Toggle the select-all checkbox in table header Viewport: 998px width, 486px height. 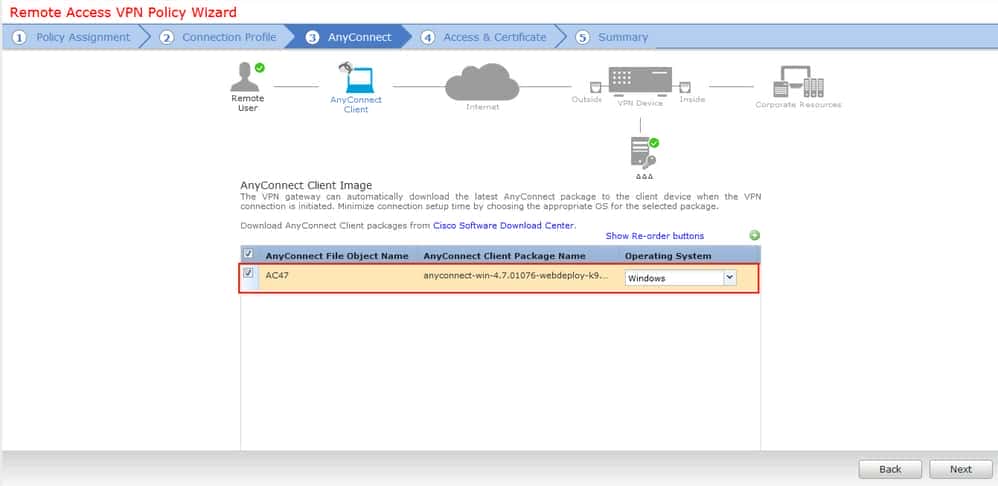pyautogui.click(x=249, y=254)
